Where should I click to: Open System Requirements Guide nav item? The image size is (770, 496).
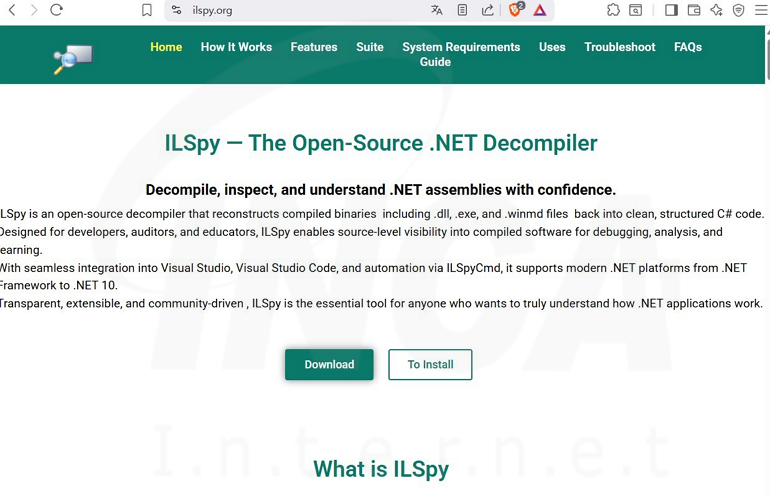[x=461, y=55]
